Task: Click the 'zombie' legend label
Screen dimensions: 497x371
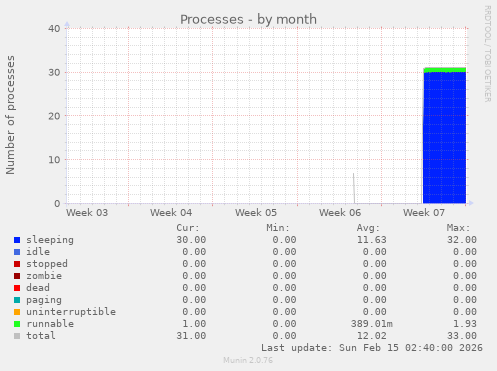Action: click(x=44, y=276)
